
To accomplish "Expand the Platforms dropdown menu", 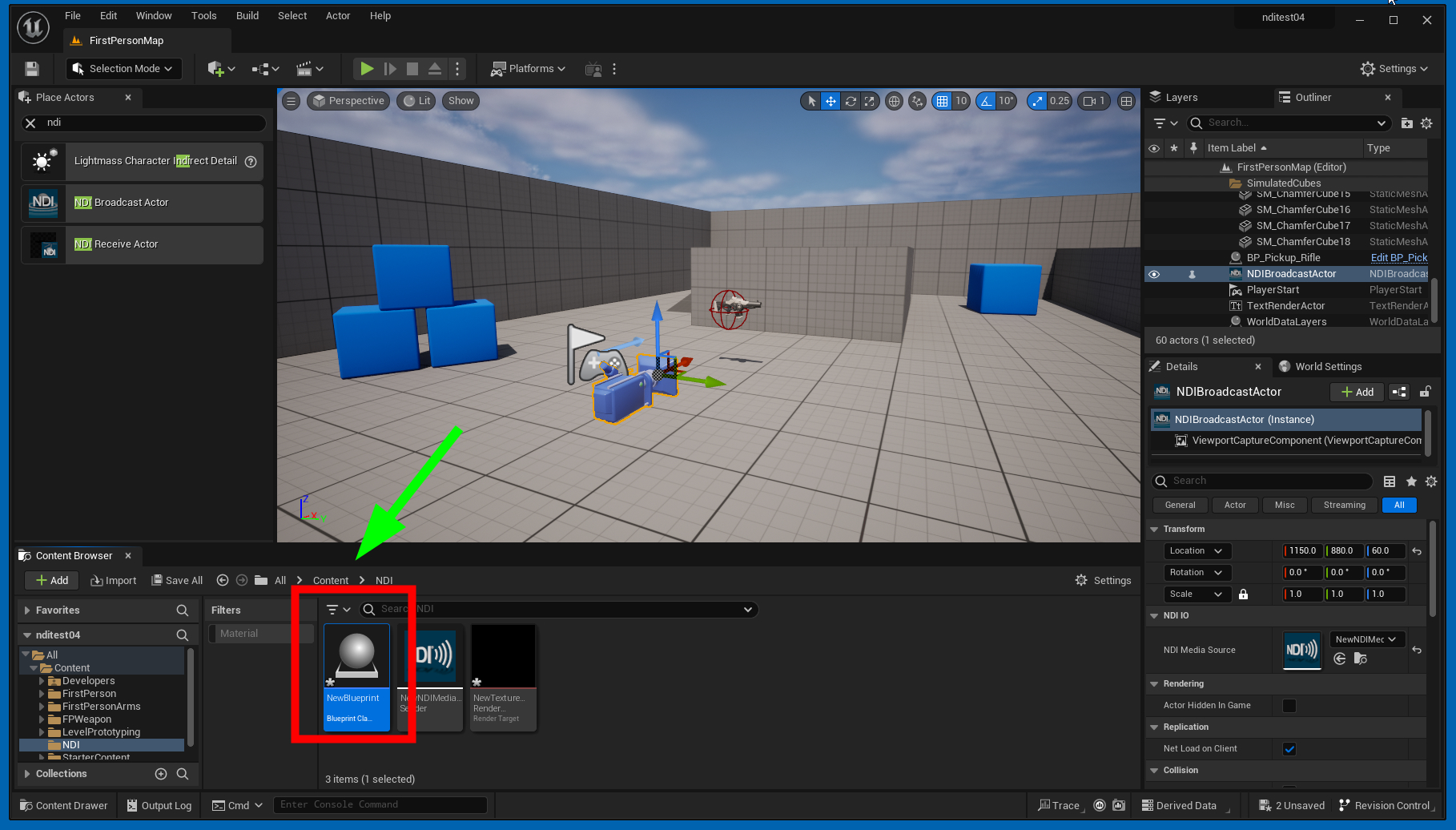I will (529, 69).
